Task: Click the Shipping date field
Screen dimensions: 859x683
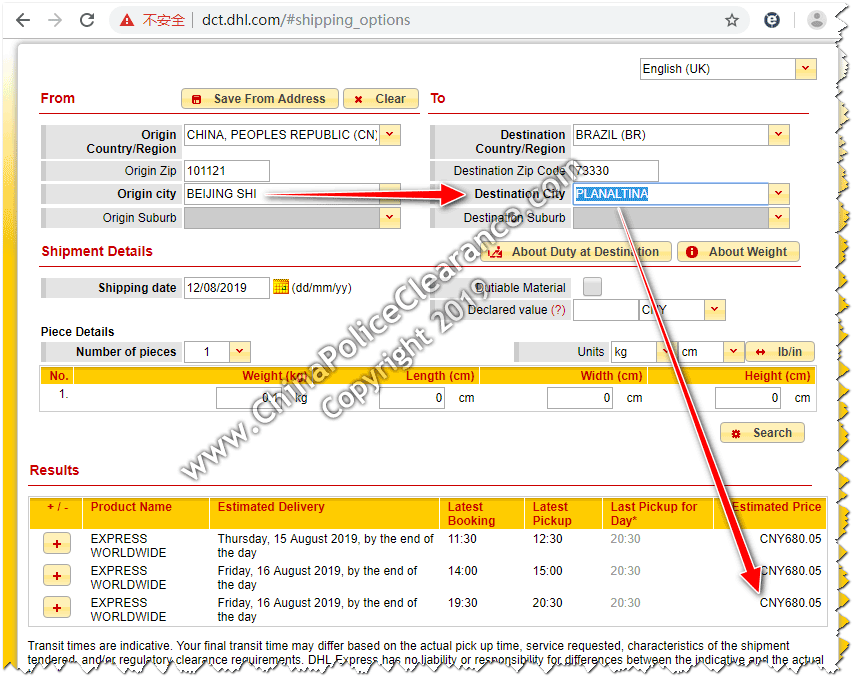Action: pos(227,288)
